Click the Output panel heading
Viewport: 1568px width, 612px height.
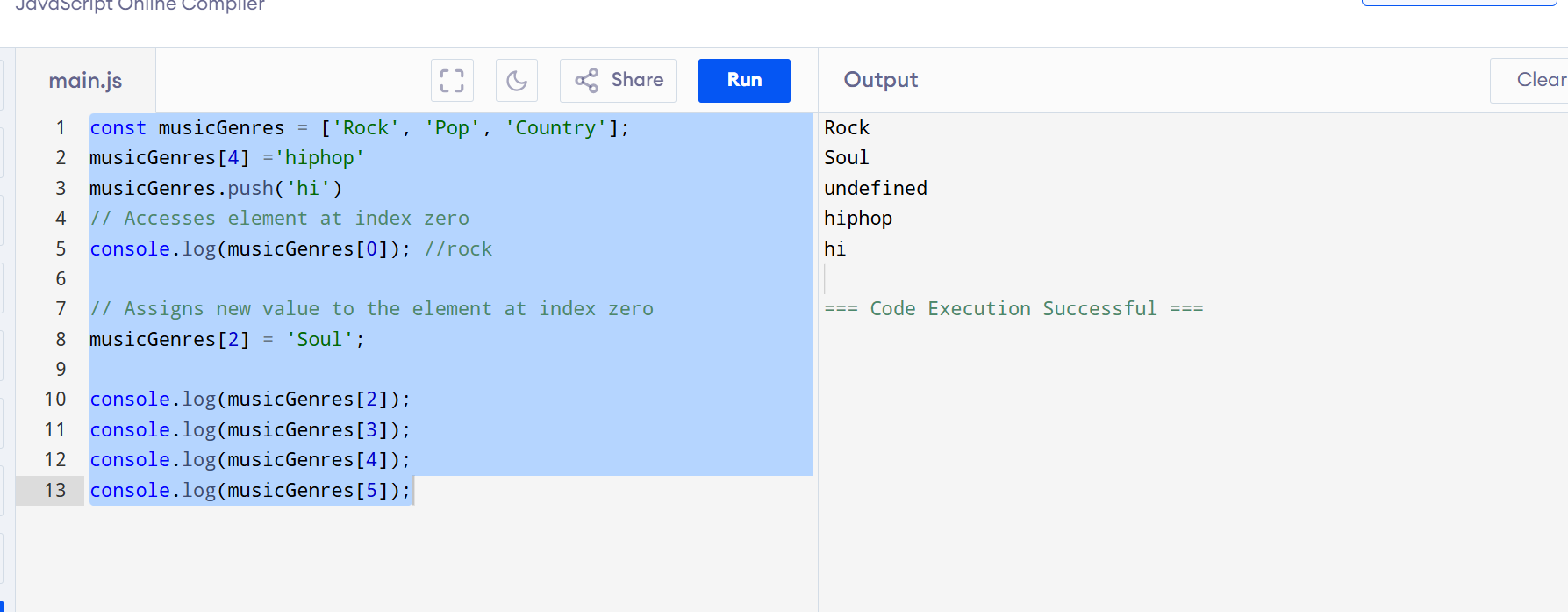[880, 80]
